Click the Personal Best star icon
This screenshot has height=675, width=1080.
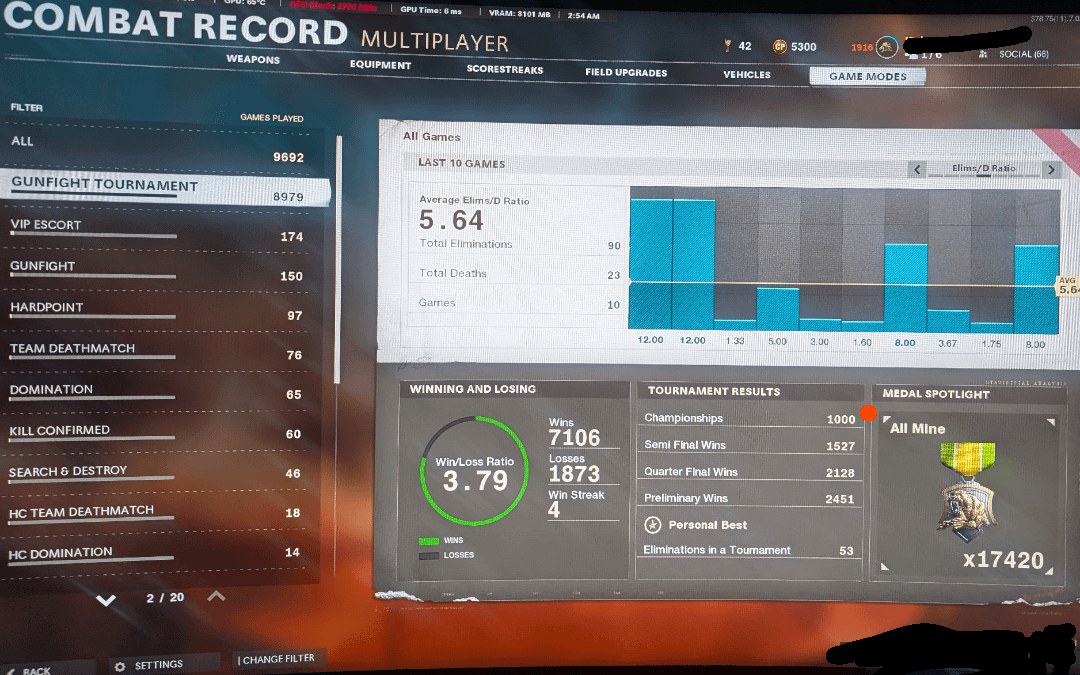(x=653, y=524)
